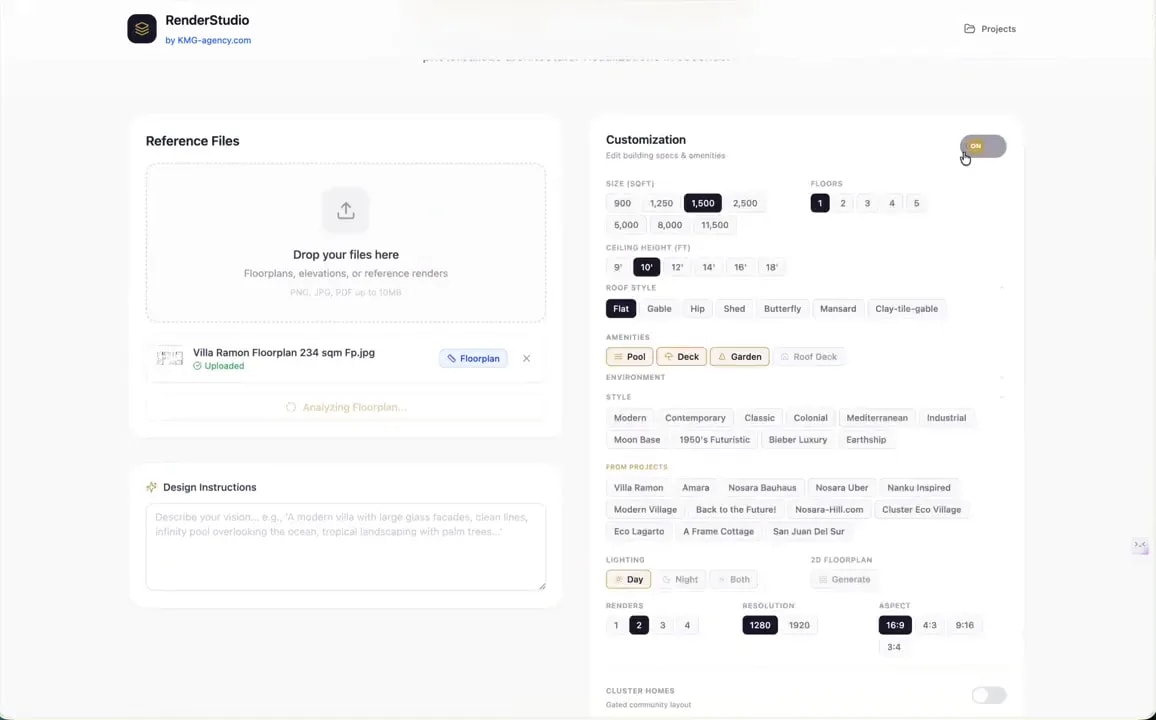Open the Villa Ramon floorplan thumbnail
The height and width of the screenshot is (720, 1156).
click(x=170, y=358)
